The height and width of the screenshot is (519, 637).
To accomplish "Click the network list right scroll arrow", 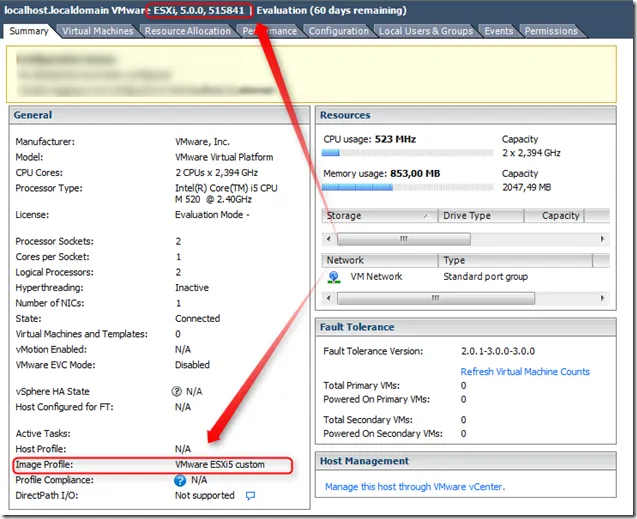I will [x=602, y=298].
